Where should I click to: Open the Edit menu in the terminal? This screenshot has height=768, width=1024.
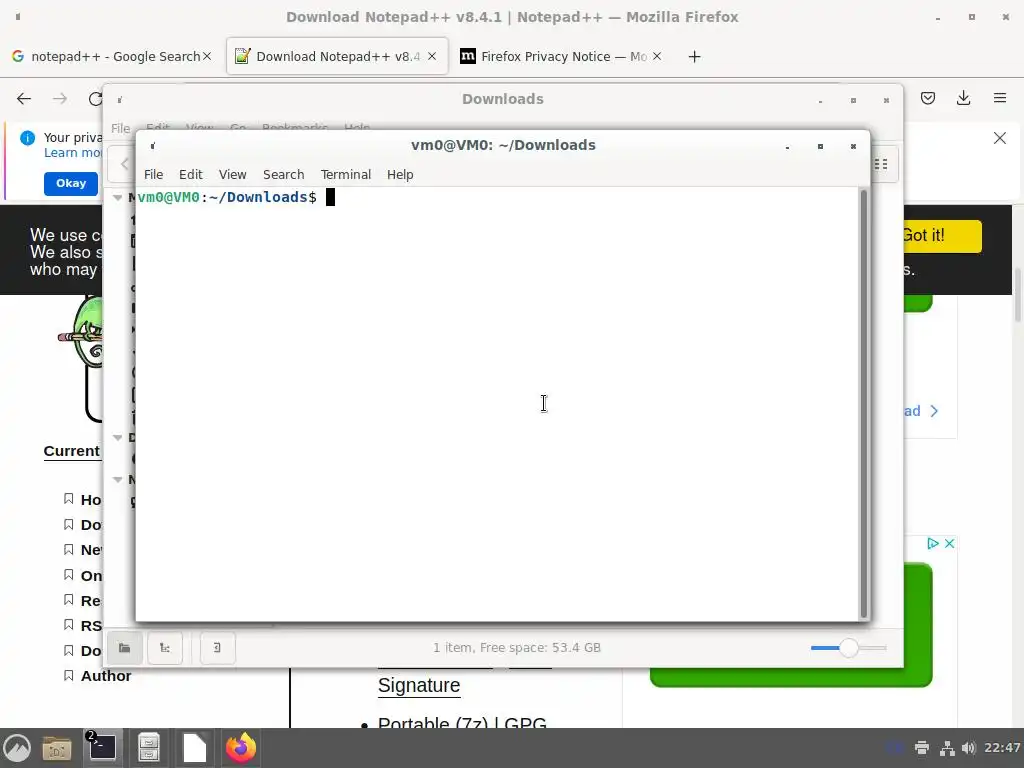click(x=191, y=174)
